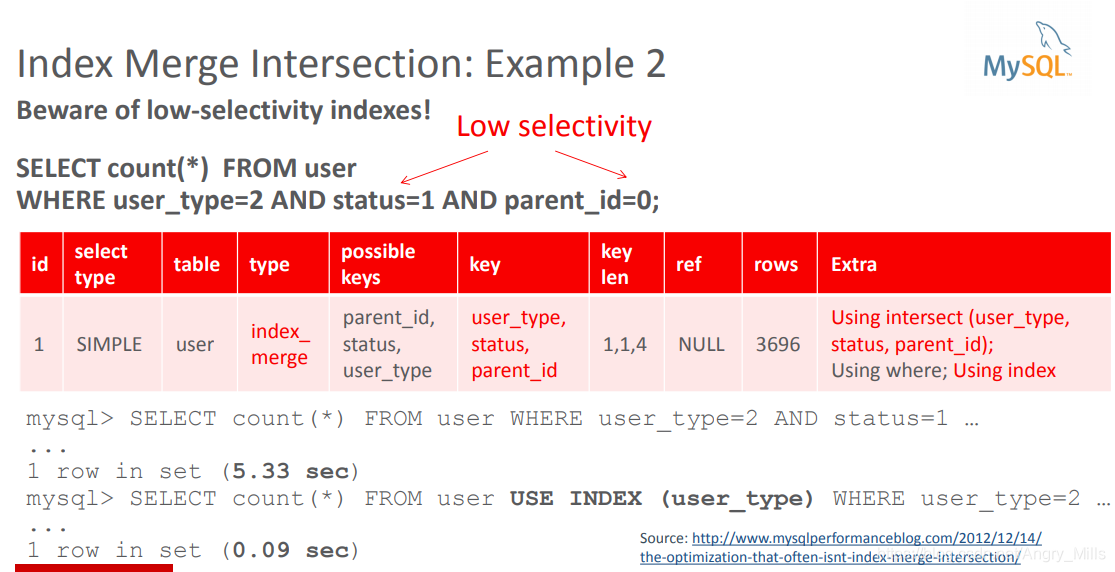Screen dimensions: 1115x572
Task: Select the 'SIMPLE' cell
Action: [110, 344]
